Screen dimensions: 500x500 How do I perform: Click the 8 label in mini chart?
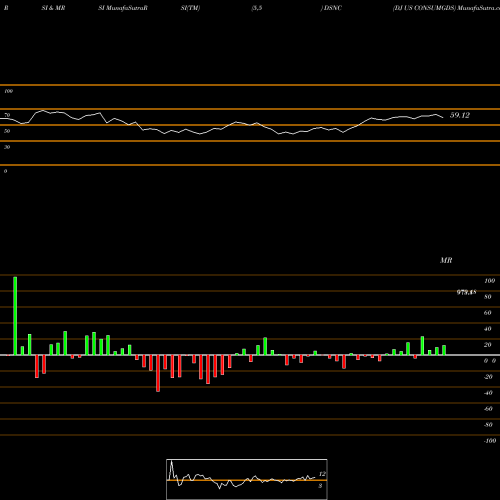click(320, 486)
